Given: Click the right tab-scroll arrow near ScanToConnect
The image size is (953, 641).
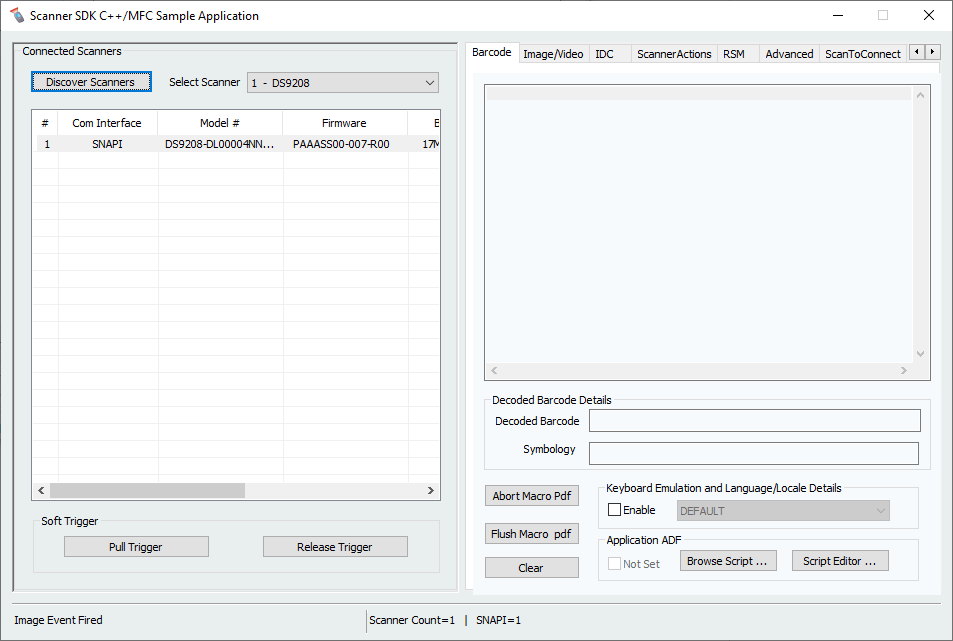Looking at the screenshot, I should point(934,52).
